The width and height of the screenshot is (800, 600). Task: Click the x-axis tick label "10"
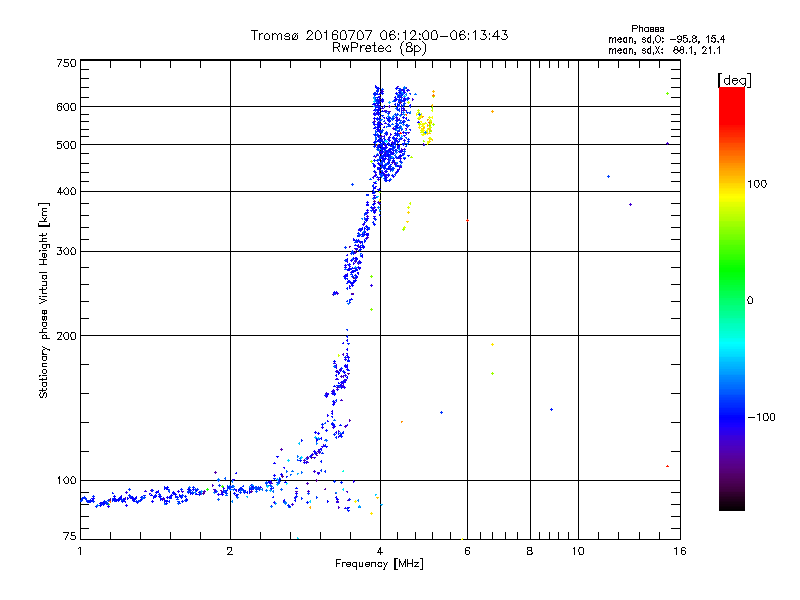[578, 551]
